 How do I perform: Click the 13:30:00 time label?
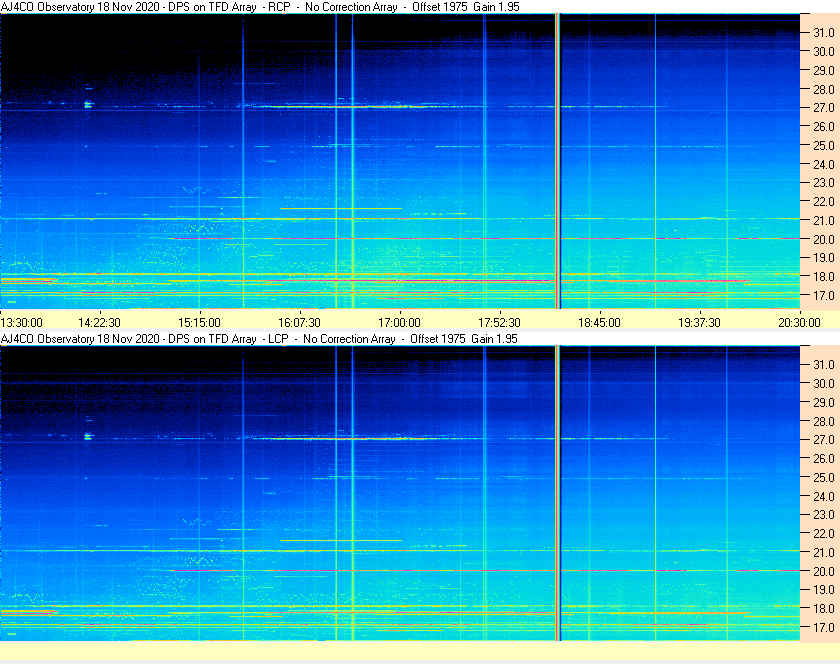(21, 322)
